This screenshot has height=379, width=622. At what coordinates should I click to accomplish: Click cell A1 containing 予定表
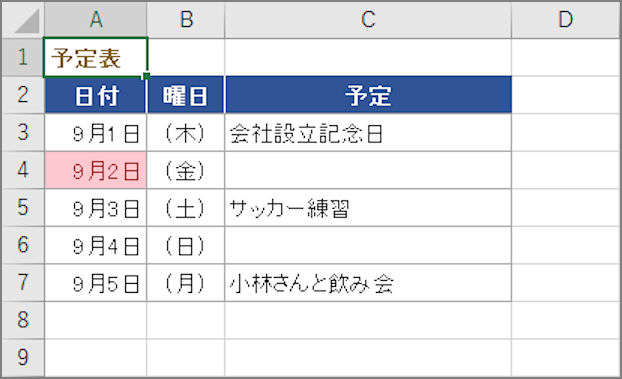[96, 58]
